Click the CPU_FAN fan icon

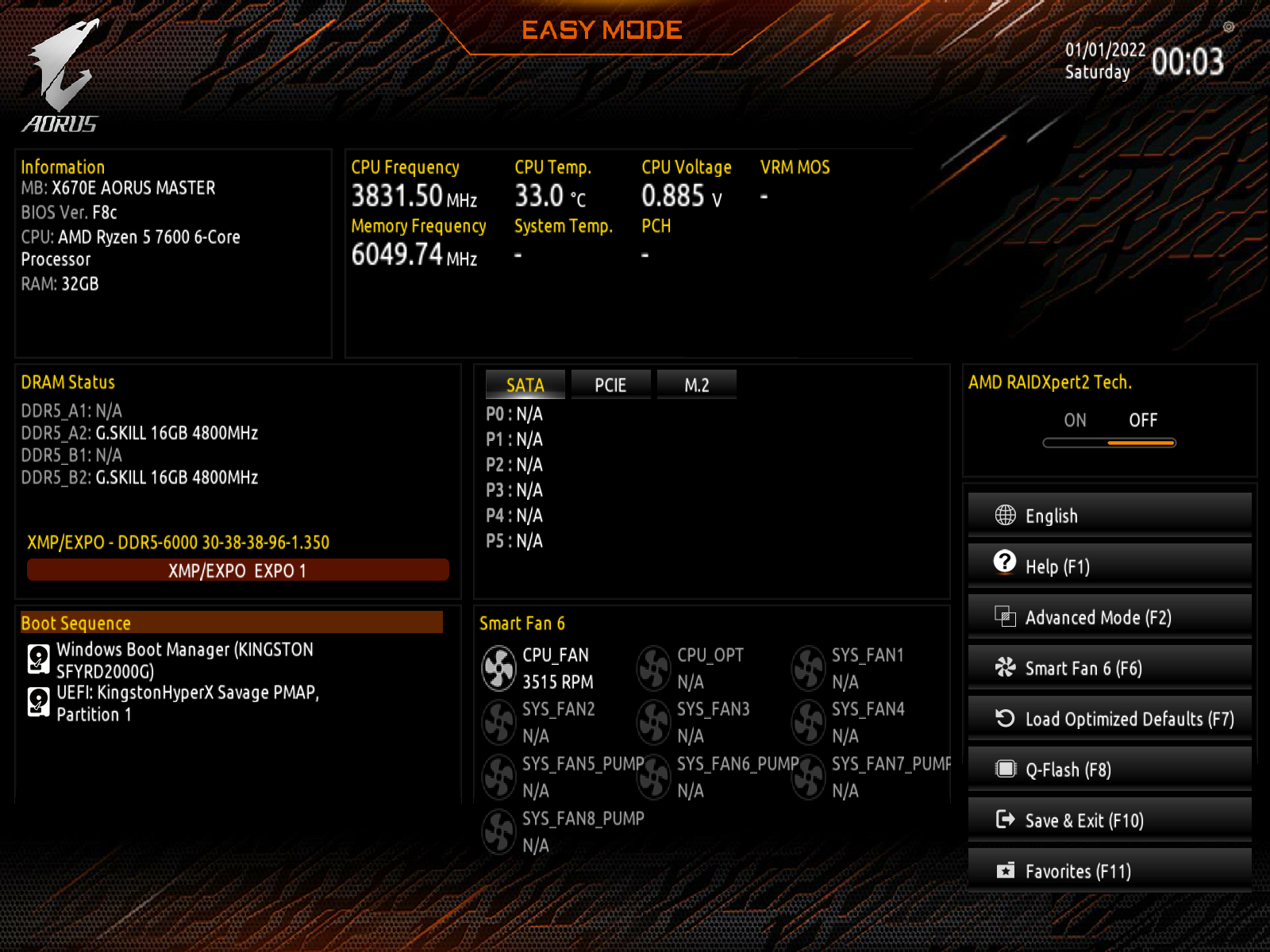pos(499,669)
